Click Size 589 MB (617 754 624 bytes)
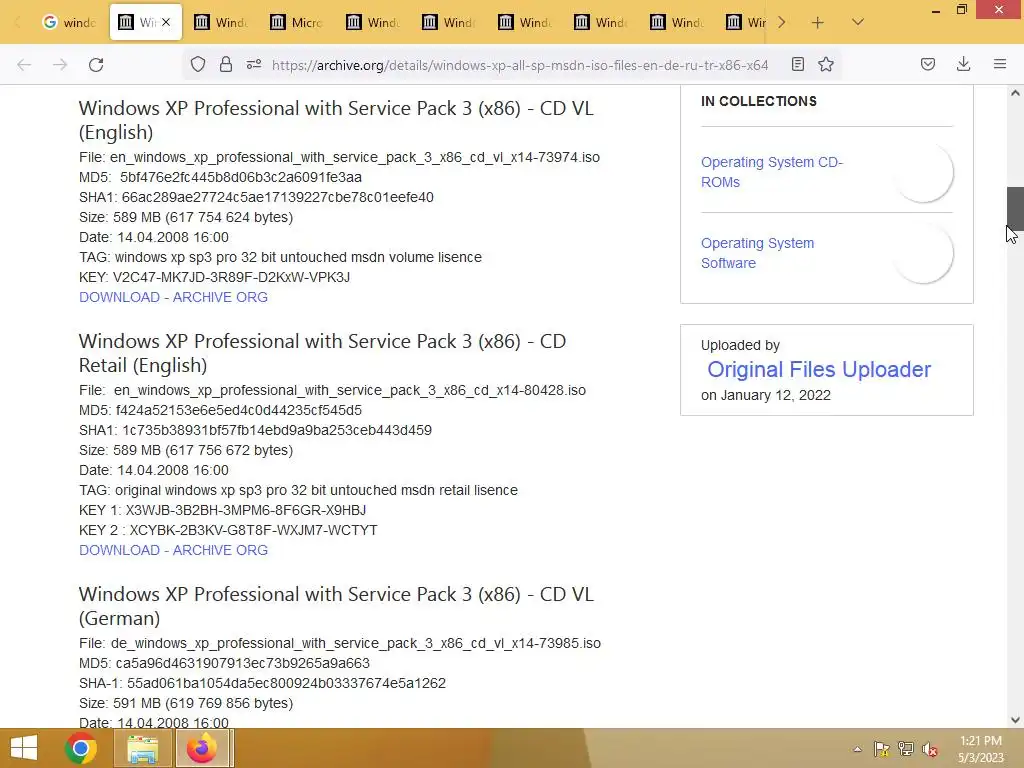This screenshot has width=1024, height=768. 185,217
